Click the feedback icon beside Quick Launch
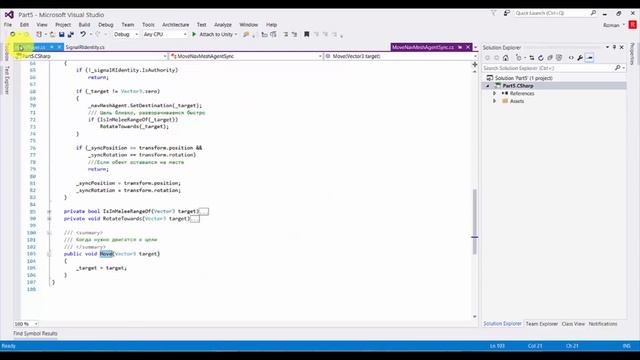Screen dimensions: 640x360 tap(507, 13)
